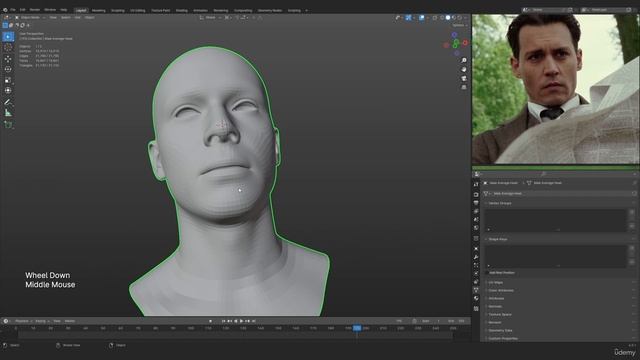Screen dimensions: 640x360
Task: Switch to wireframe viewport shading
Action: [442, 18]
